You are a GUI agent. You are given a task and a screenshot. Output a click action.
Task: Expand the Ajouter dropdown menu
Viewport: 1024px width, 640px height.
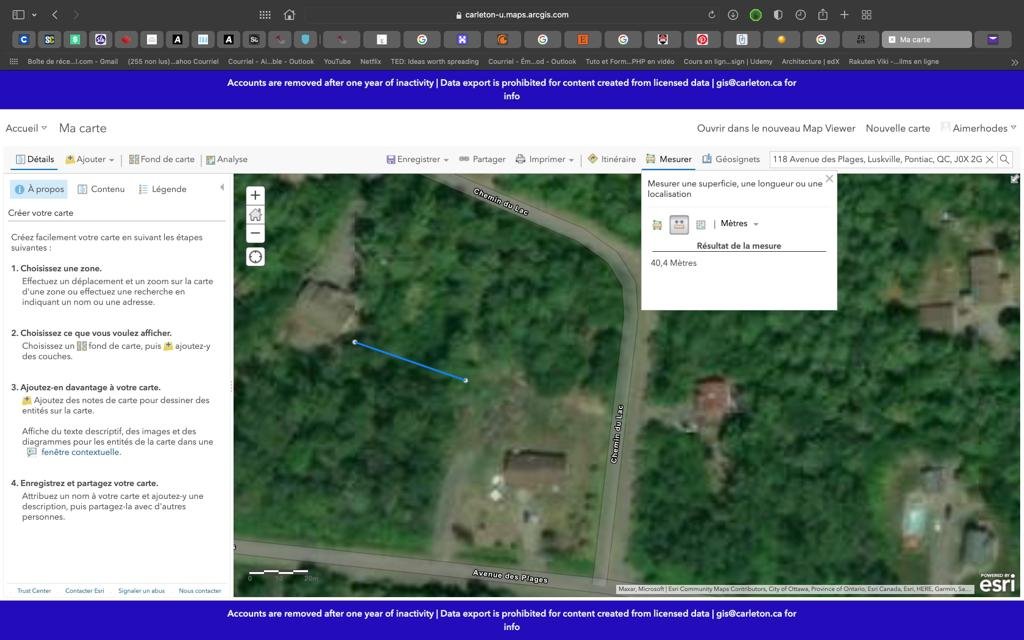90,159
